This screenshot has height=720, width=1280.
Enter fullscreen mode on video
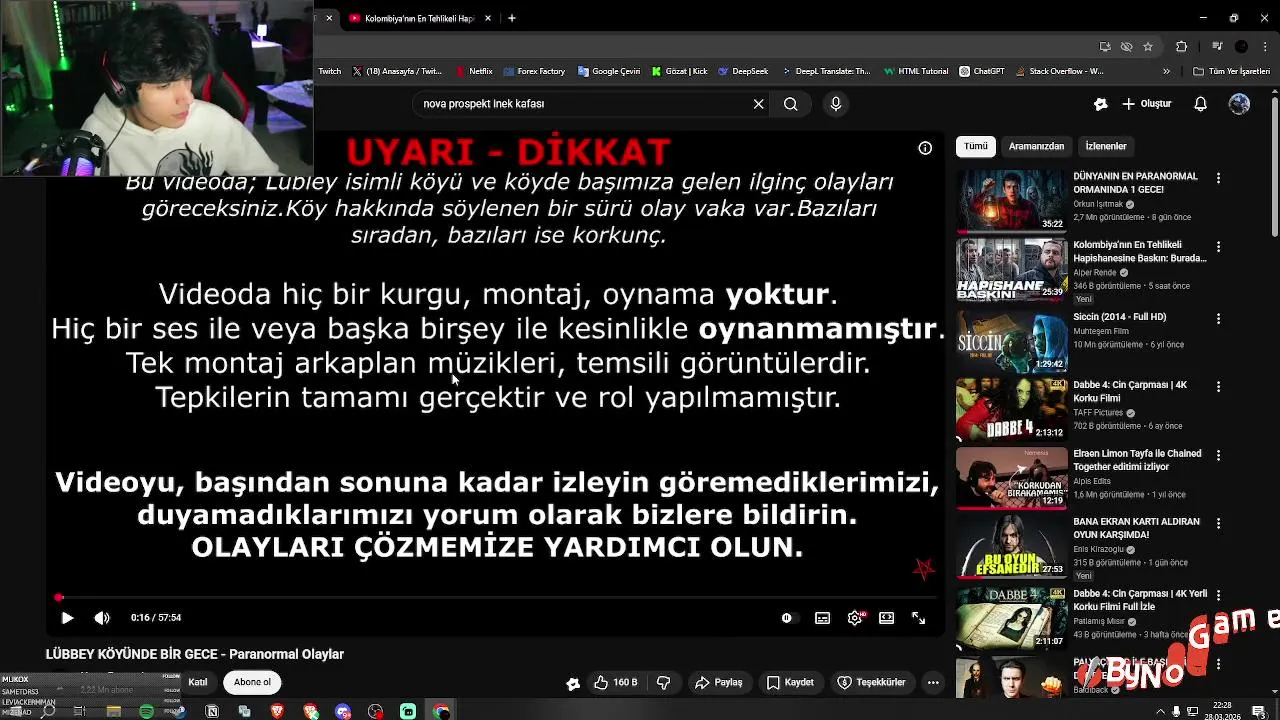pyautogui.click(x=918, y=618)
